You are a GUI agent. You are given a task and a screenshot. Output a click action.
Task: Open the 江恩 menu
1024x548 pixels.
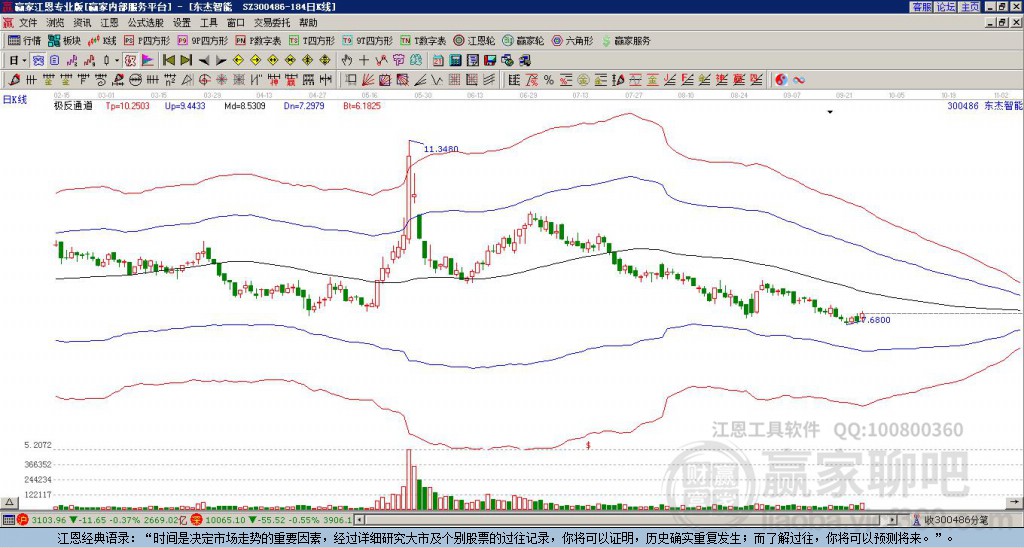coord(110,23)
